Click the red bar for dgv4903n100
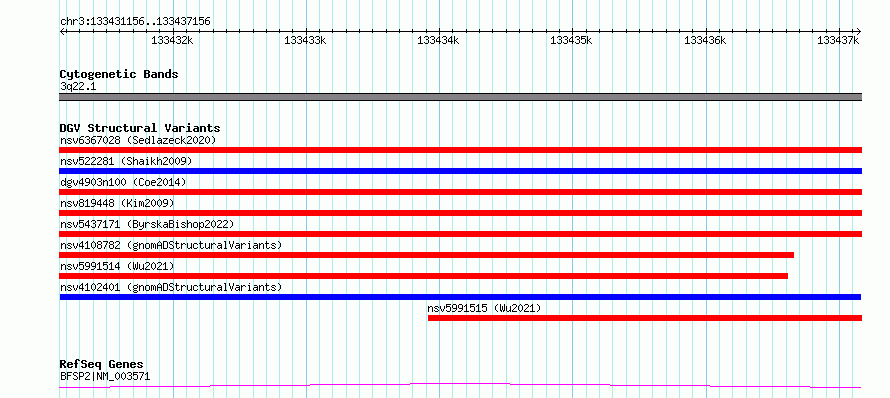 pyautogui.click(x=460, y=192)
